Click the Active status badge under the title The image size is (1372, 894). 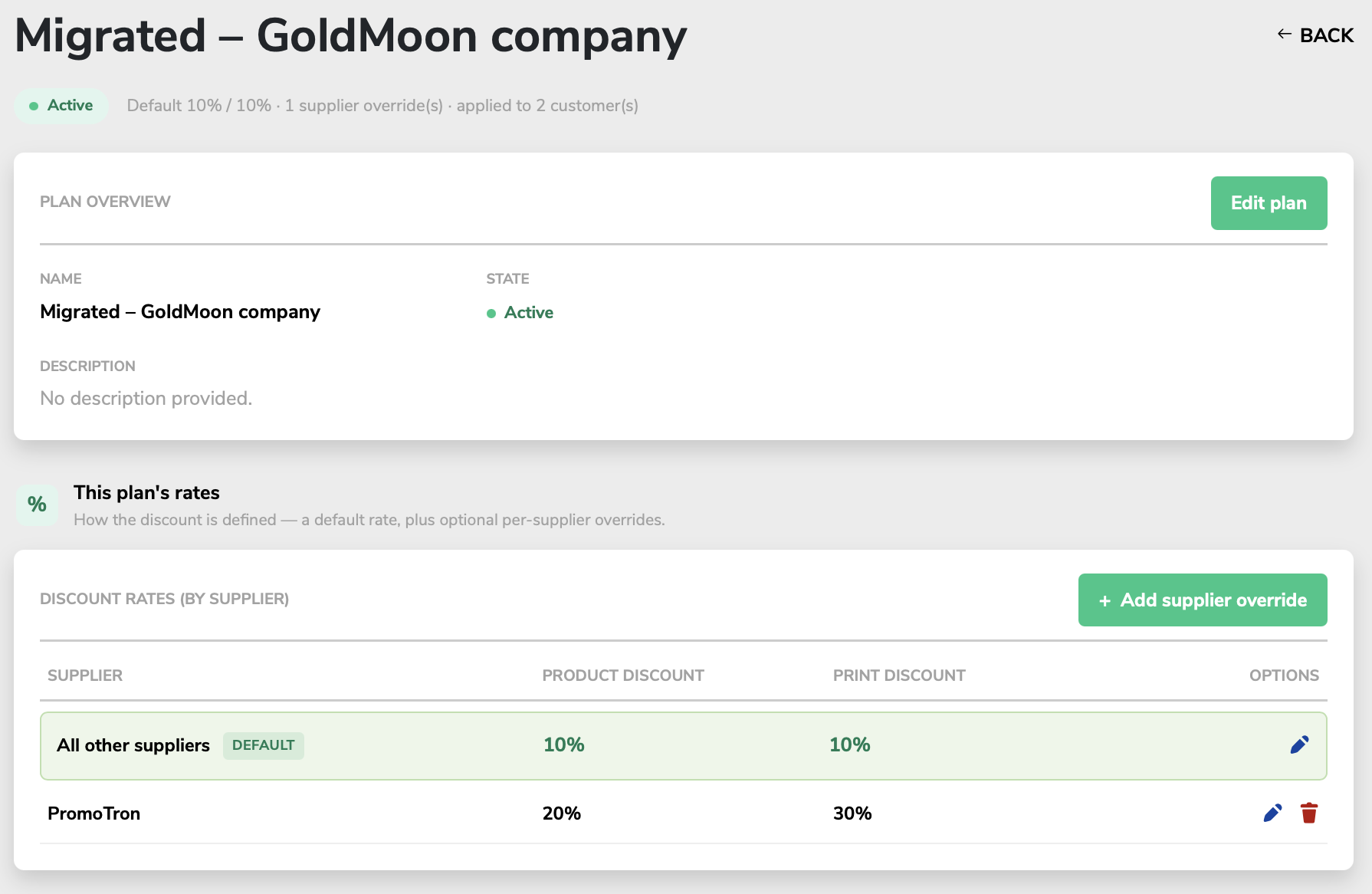61,106
